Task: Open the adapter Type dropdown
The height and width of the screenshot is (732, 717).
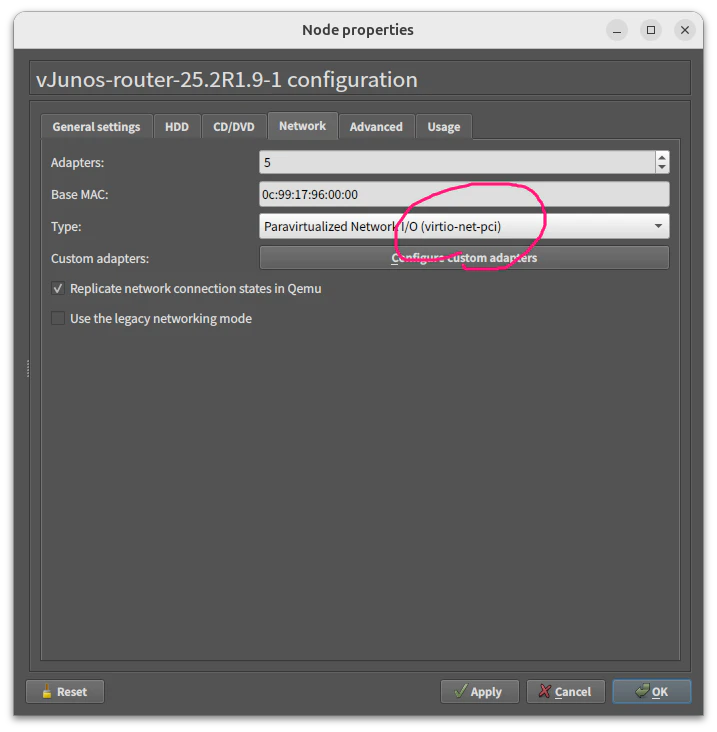Action: point(464,226)
